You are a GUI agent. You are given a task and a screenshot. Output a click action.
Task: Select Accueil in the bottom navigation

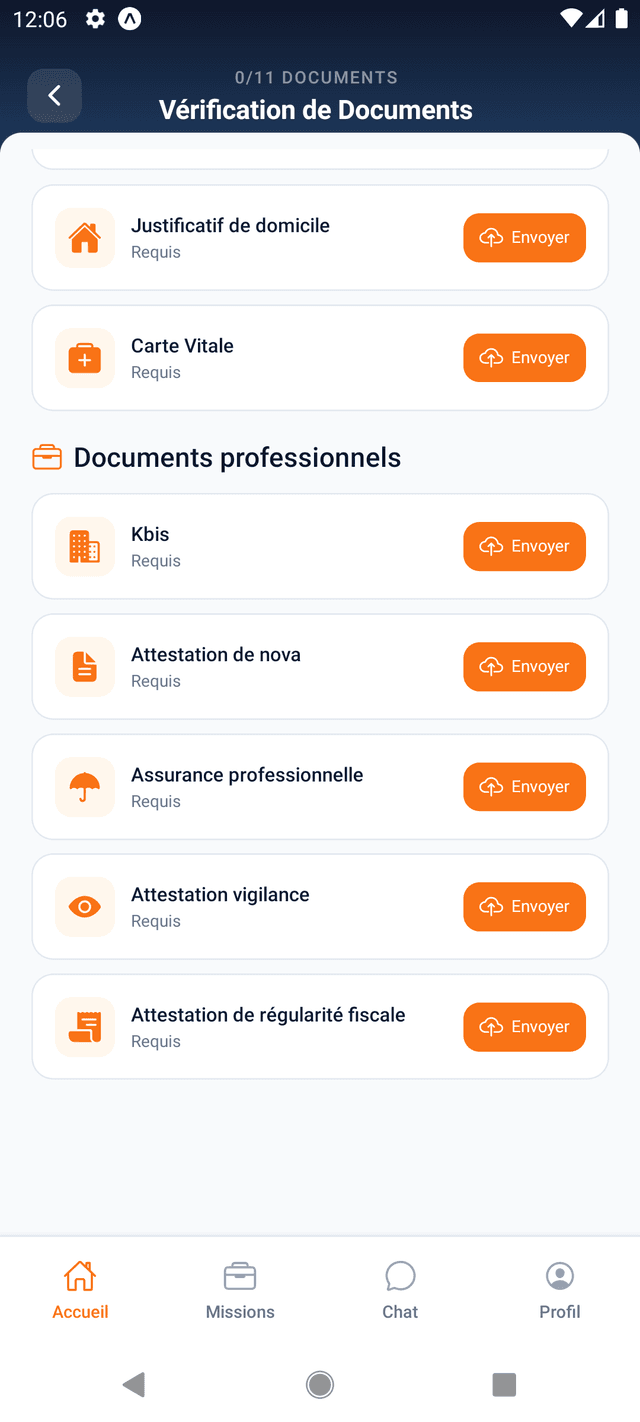point(80,1288)
